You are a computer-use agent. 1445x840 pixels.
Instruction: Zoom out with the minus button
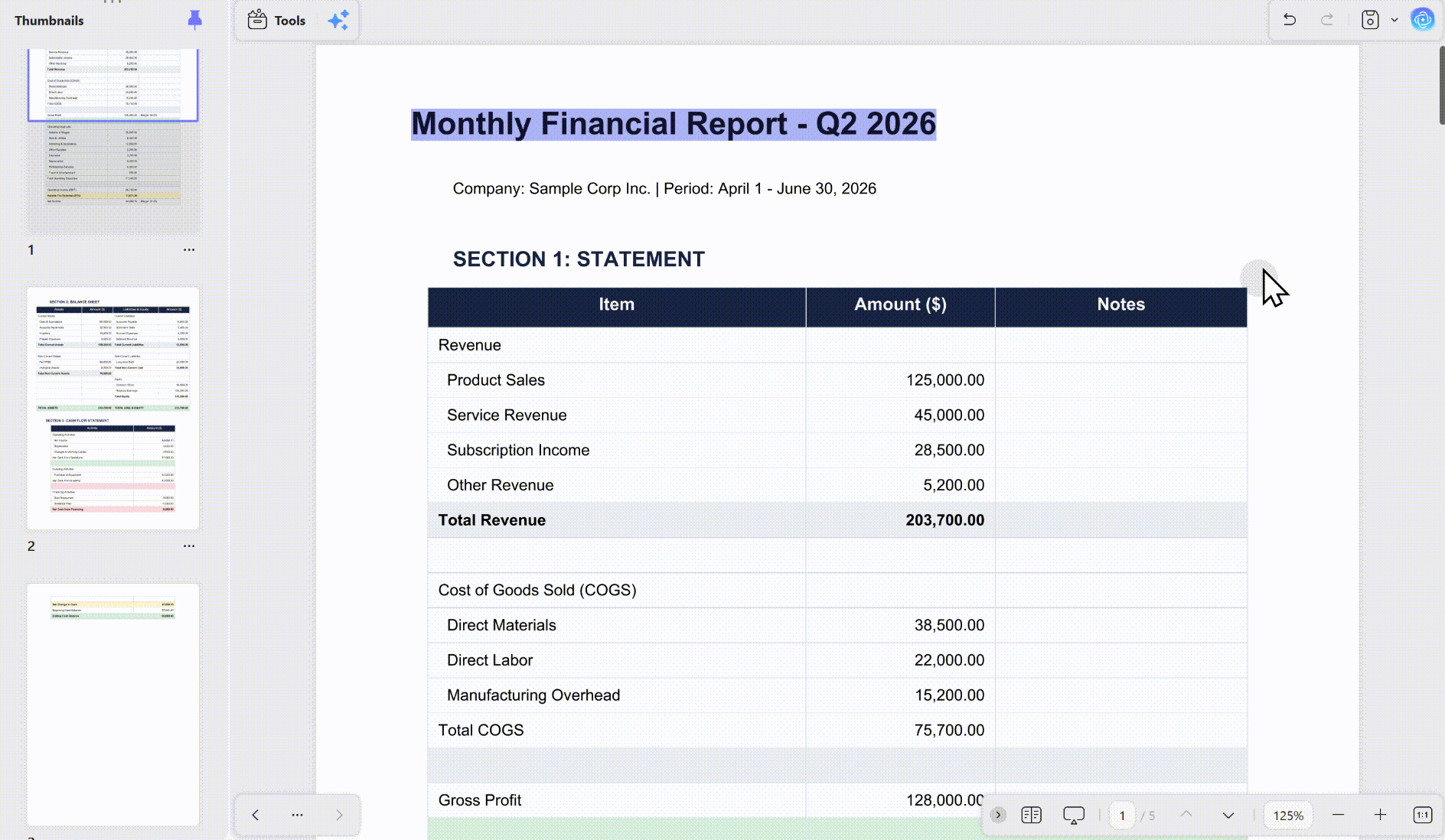[1339, 816]
